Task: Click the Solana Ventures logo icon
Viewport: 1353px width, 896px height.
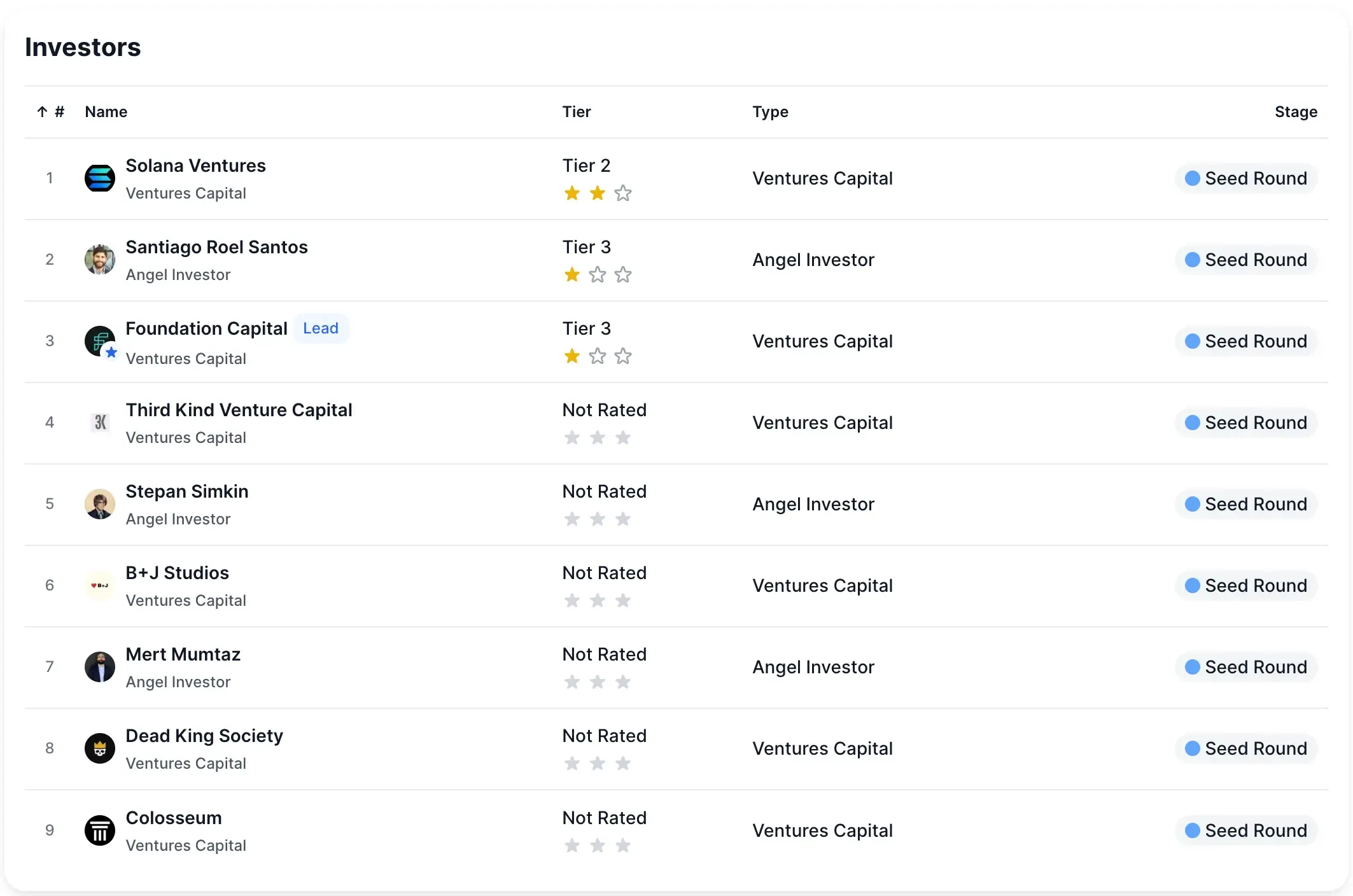Action: click(100, 178)
